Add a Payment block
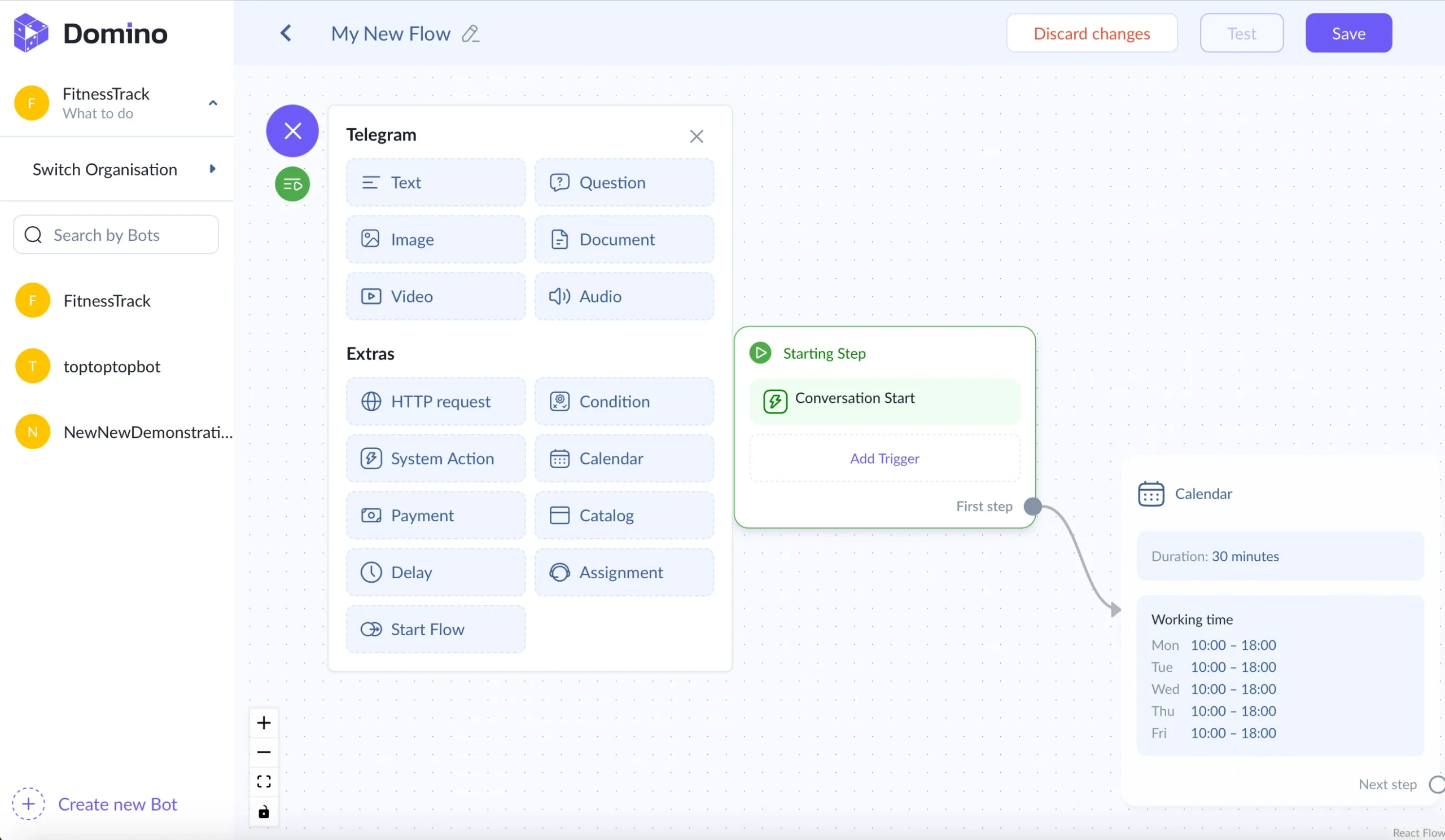The width and height of the screenshot is (1445, 840). pyautogui.click(x=435, y=514)
